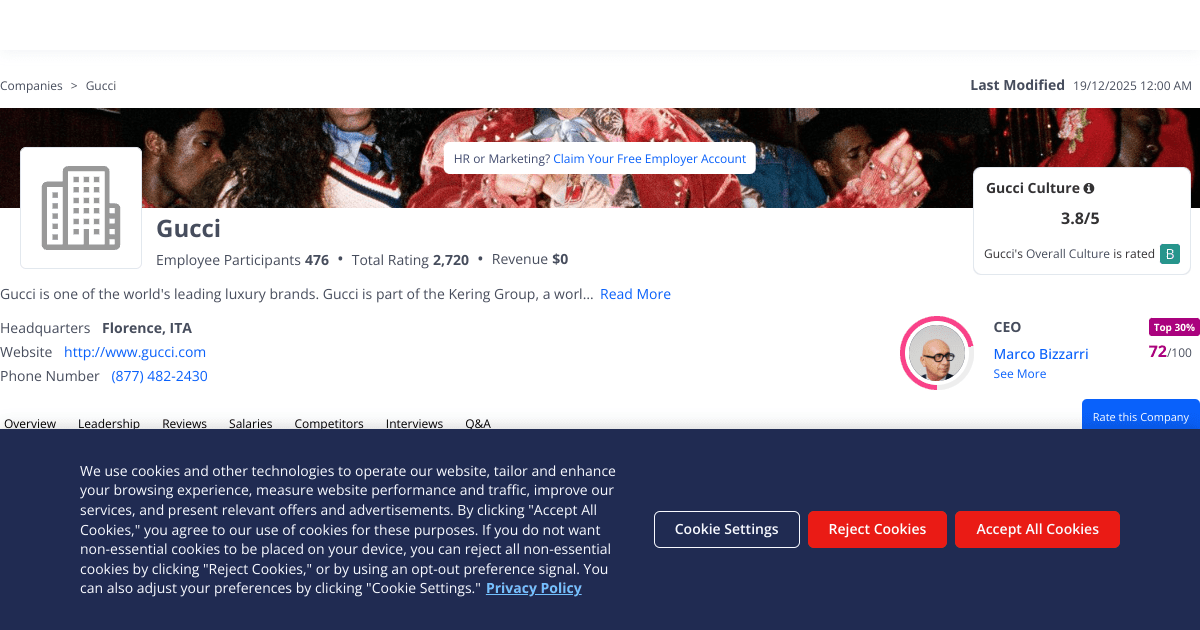Image resolution: width=1200 pixels, height=630 pixels.
Task: Accept All Cookies
Action: pos(1037,529)
